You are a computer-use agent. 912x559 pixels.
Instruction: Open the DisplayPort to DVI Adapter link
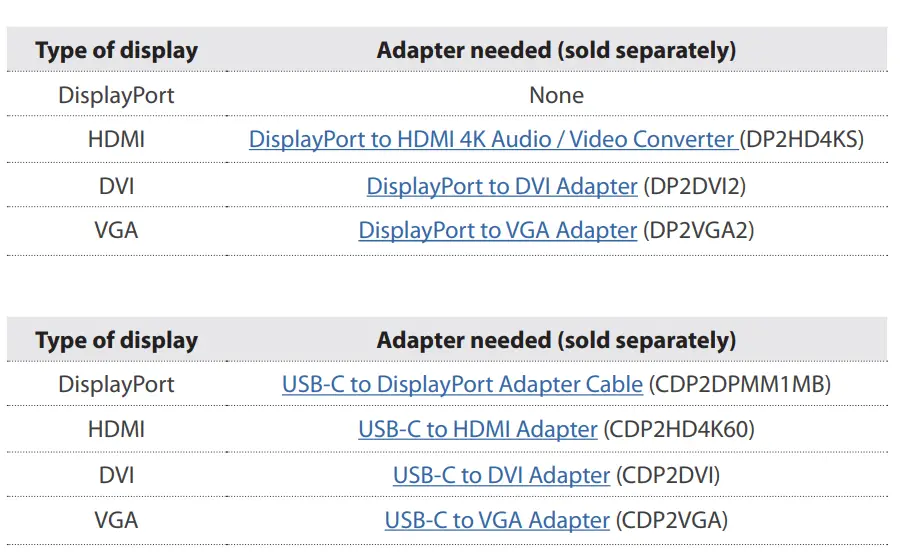pos(501,186)
